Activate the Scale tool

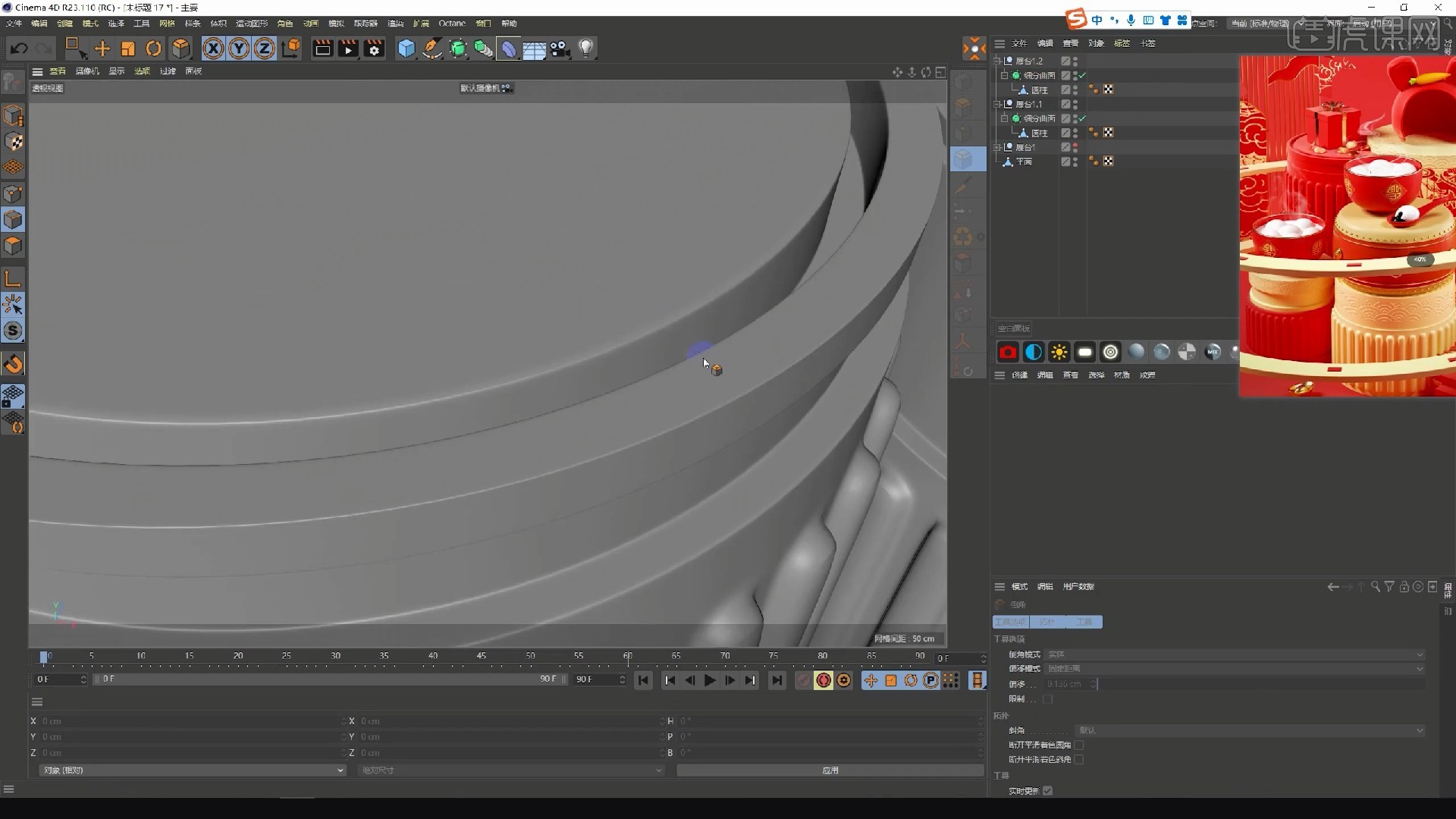point(128,49)
